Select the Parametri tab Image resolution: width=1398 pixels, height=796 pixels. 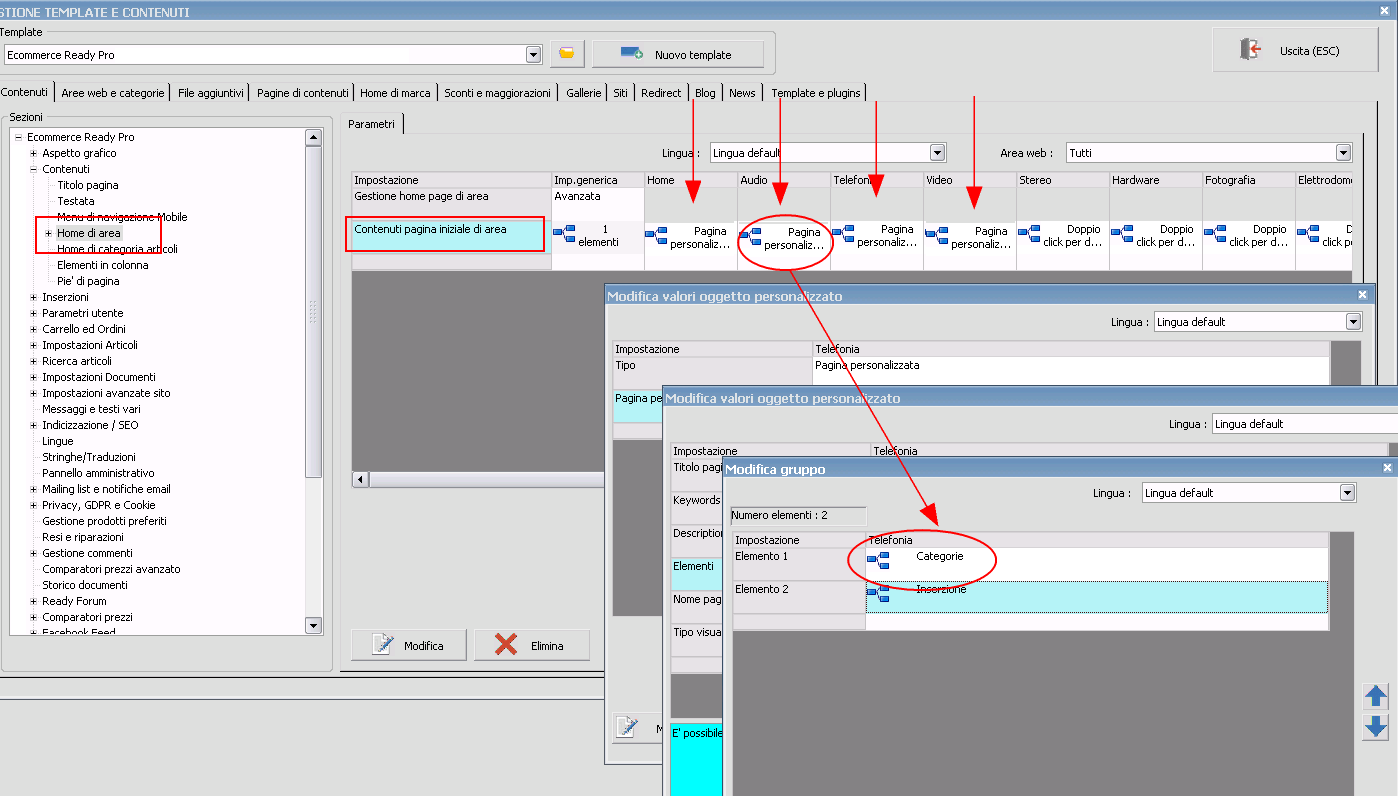point(372,124)
